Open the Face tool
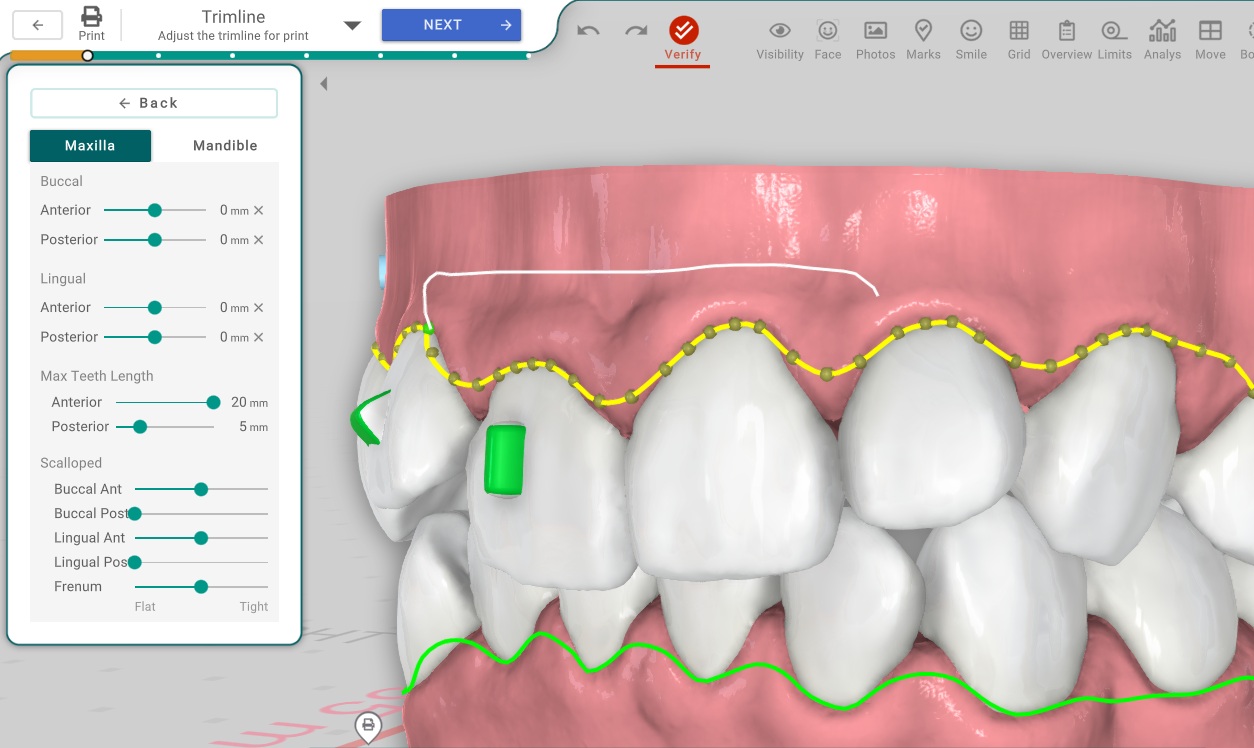Image resolution: width=1254 pixels, height=748 pixels. (x=828, y=40)
